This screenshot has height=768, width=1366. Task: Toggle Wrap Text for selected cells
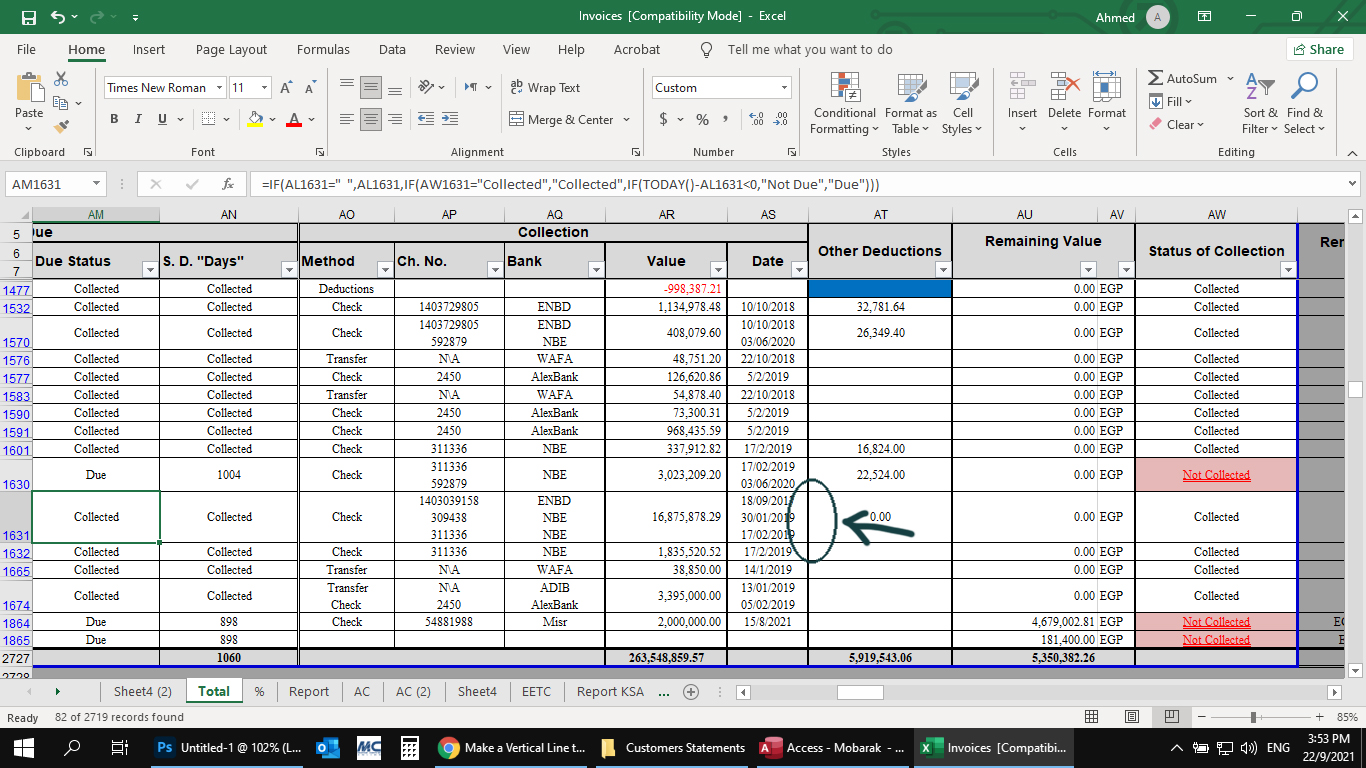pyautogui.click(x=545, y=88)
